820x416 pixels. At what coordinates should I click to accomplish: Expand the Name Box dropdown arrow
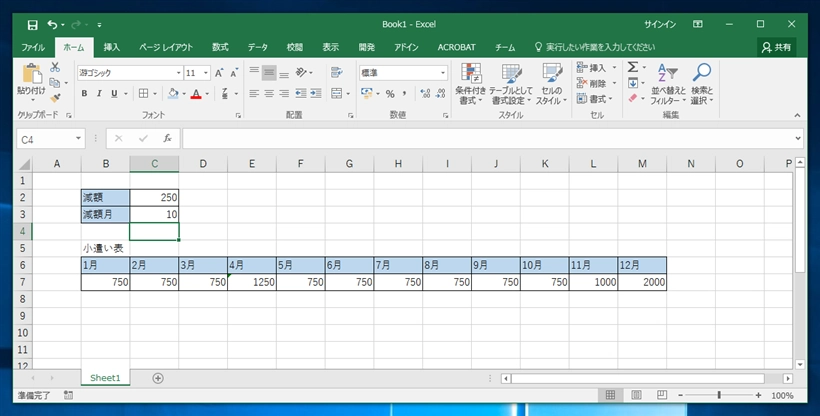pos(78,139)
